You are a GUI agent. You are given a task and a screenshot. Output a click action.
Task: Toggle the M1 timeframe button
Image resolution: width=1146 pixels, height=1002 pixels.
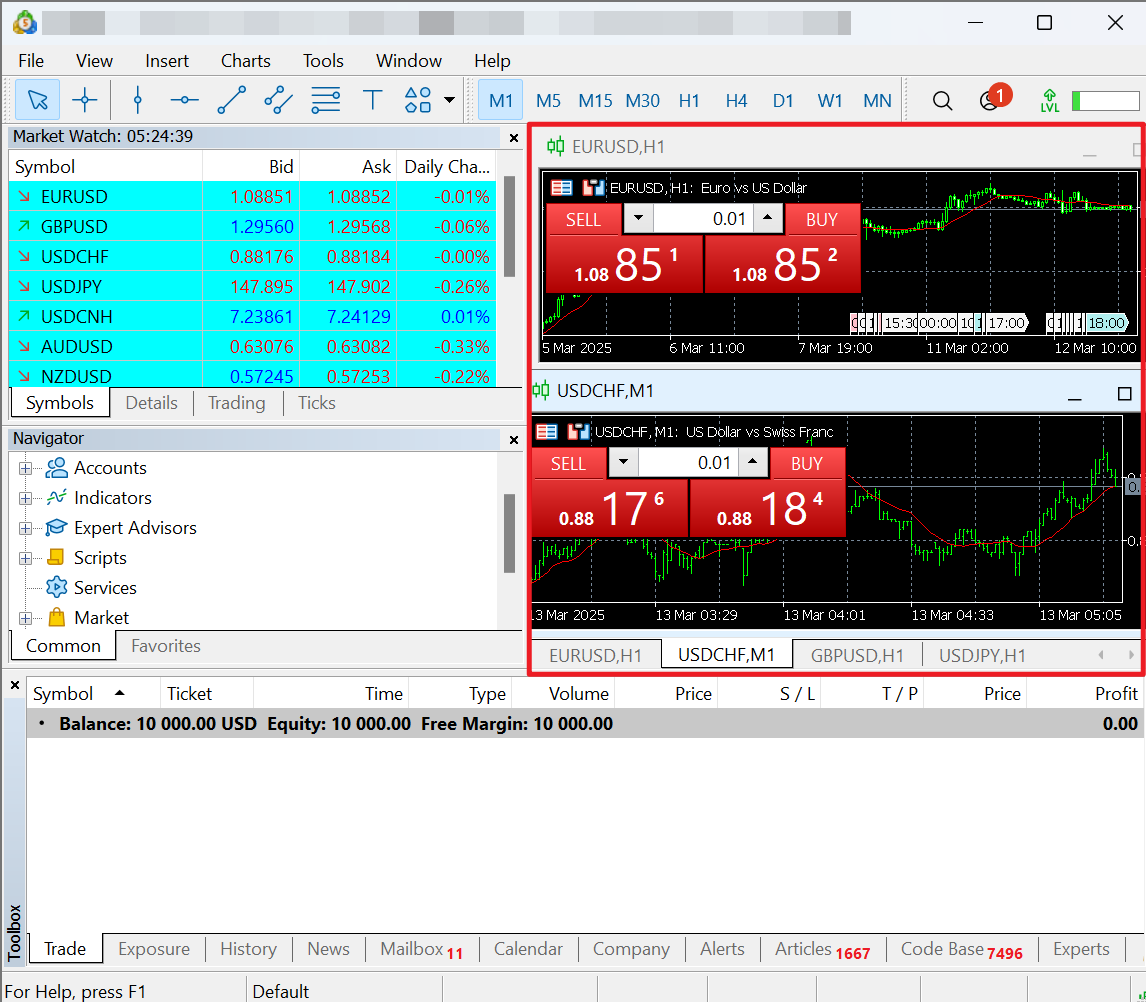(501, 100)
